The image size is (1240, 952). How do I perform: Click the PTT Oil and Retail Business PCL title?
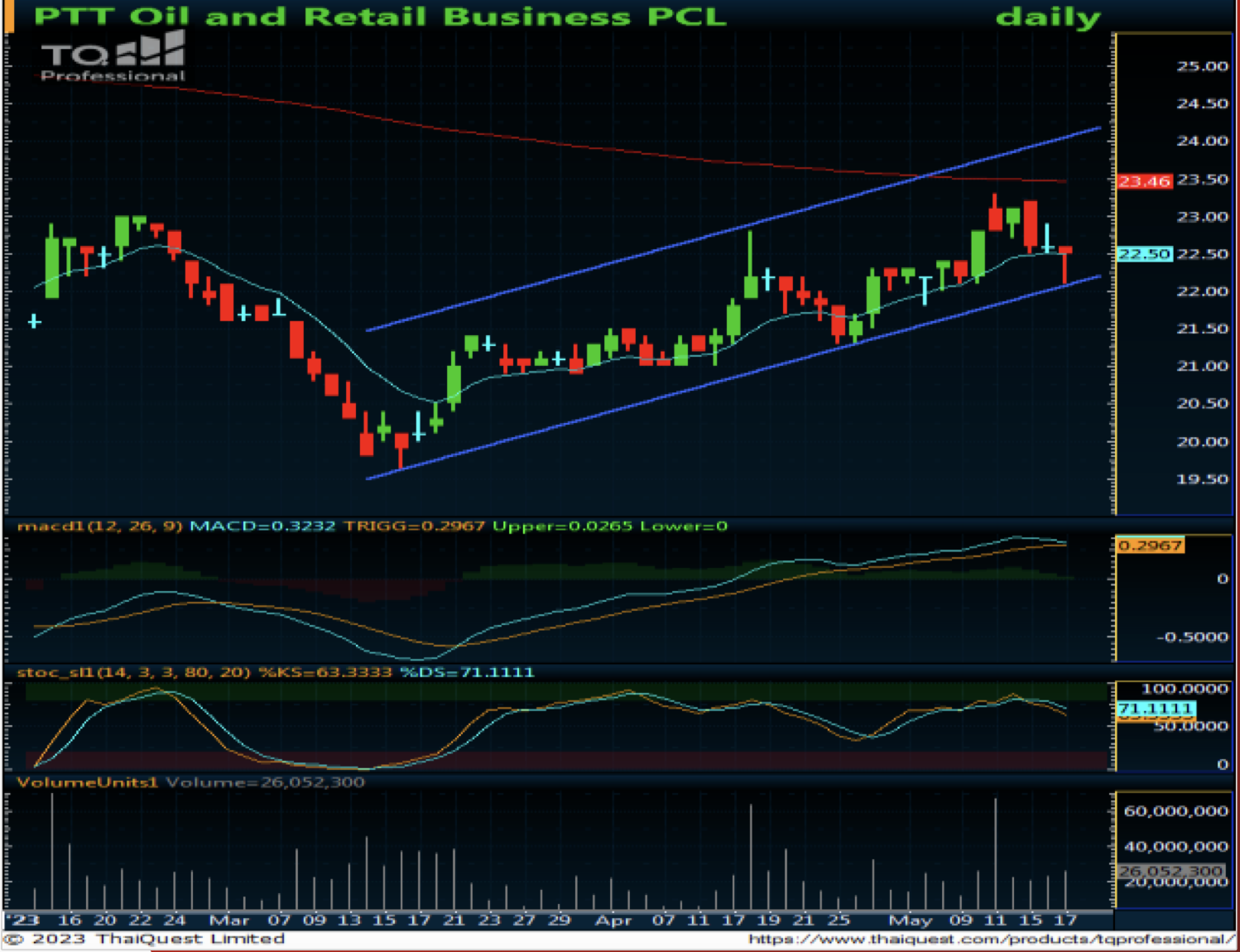pos(381,17)
